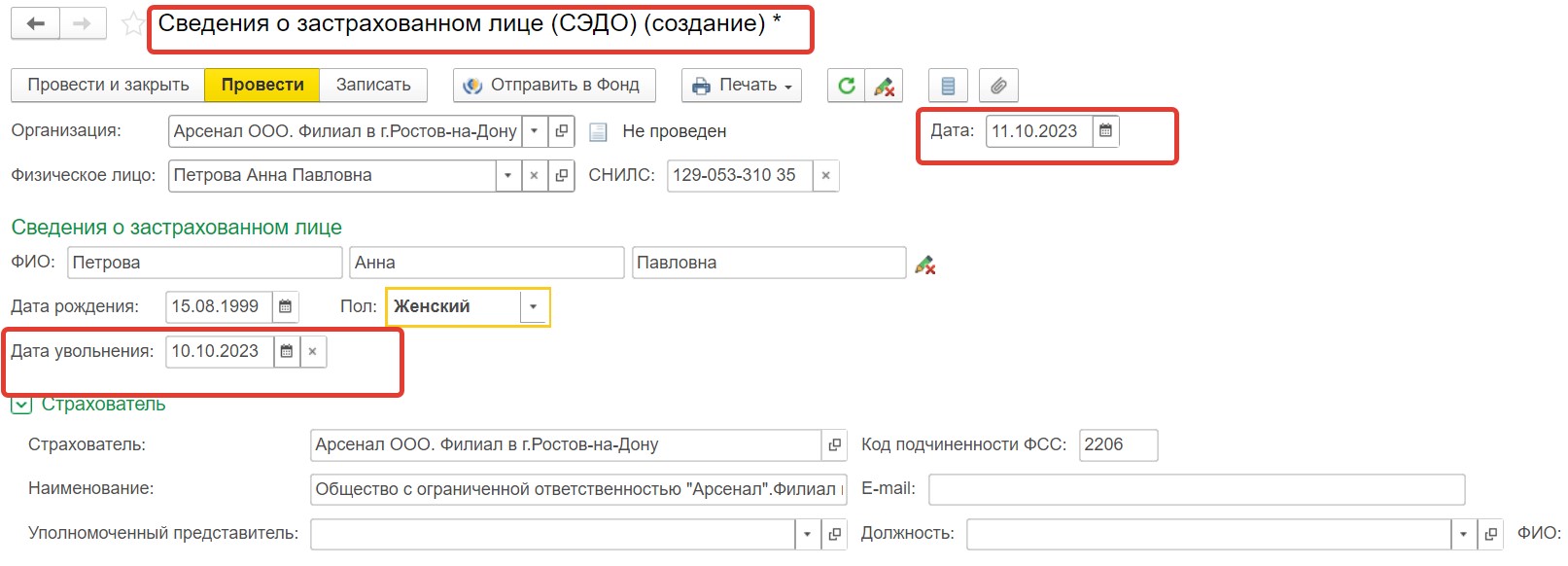
Task: Click the forward navigation arrow
Action: tap(83, 23)
